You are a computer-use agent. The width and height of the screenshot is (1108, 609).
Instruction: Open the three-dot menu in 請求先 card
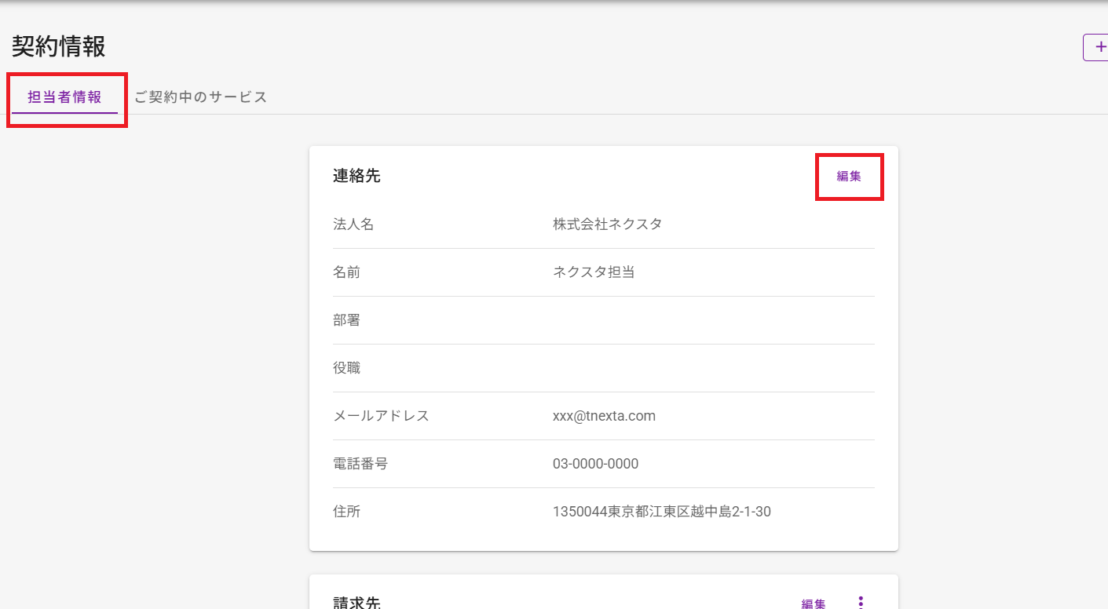[861, 602]
